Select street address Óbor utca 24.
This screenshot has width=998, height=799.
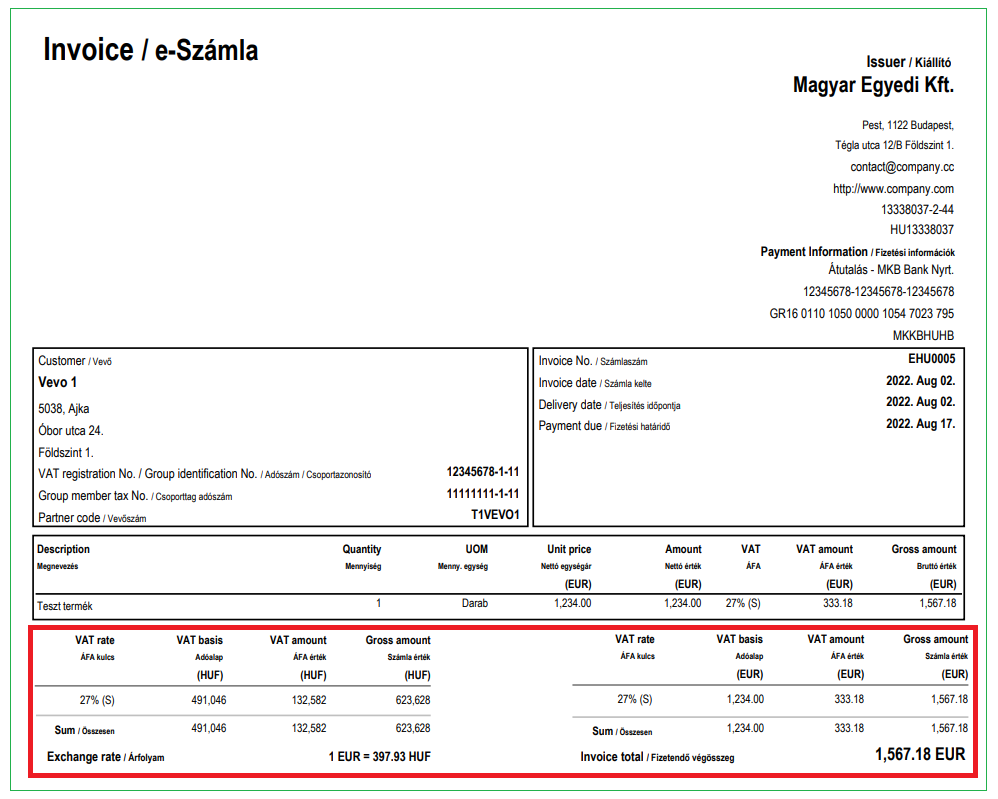[71, 430]
